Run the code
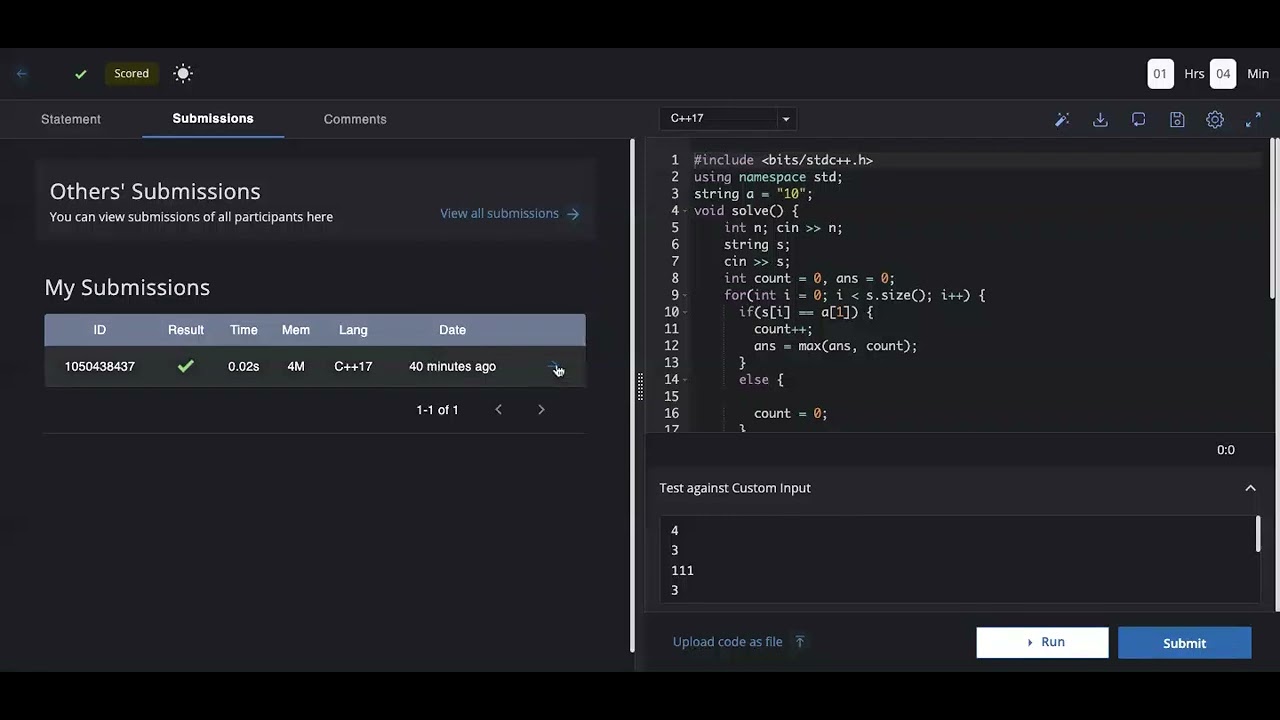Image resolution: width=1280 pixels, height=720 pixels. (x=1042, y=642)
